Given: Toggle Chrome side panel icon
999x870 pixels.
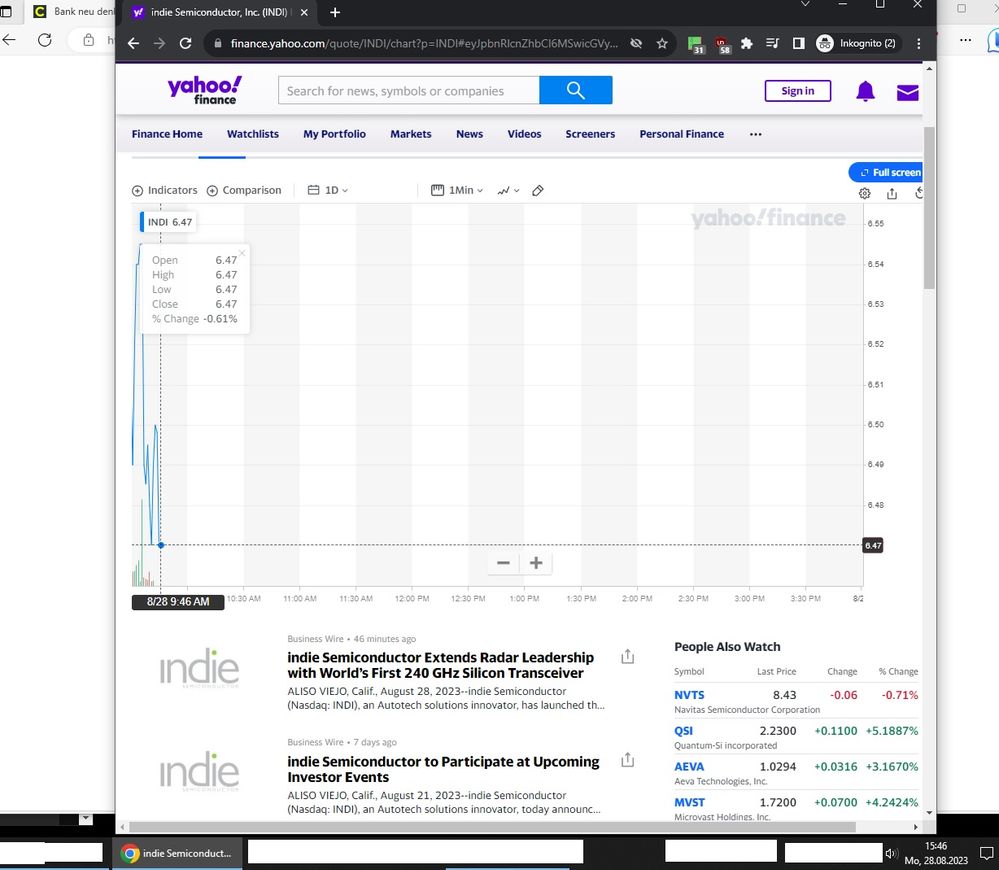Looking at the screenshot, I should (798, 43).
